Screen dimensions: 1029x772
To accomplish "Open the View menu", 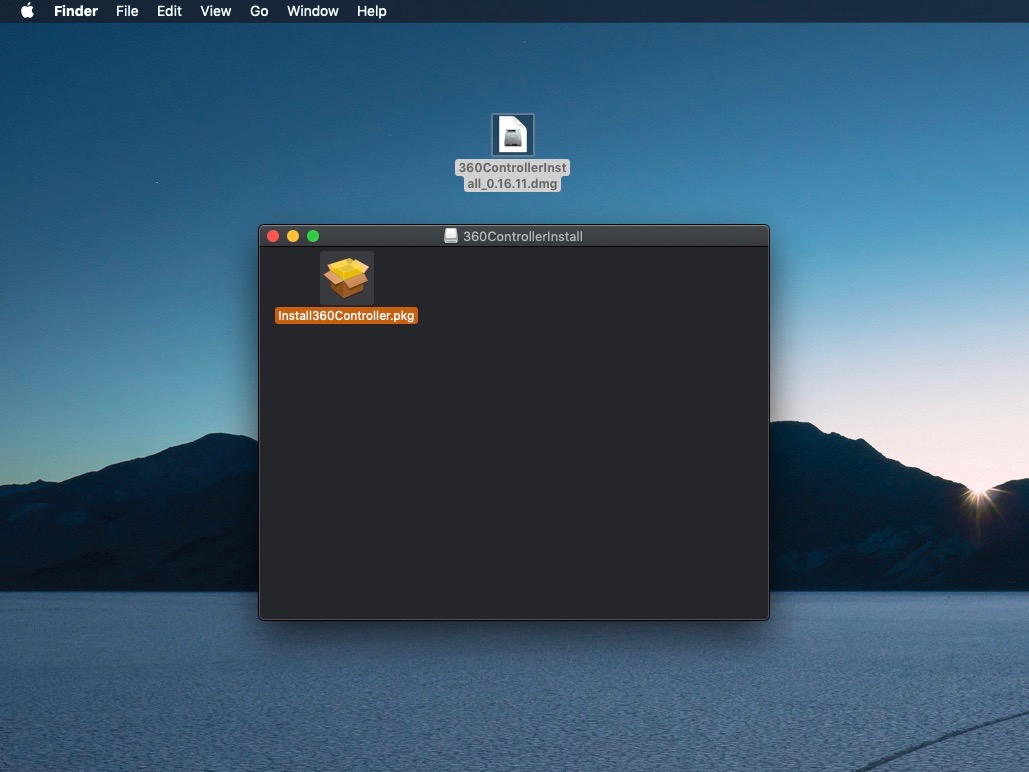I will pos(215,11).
